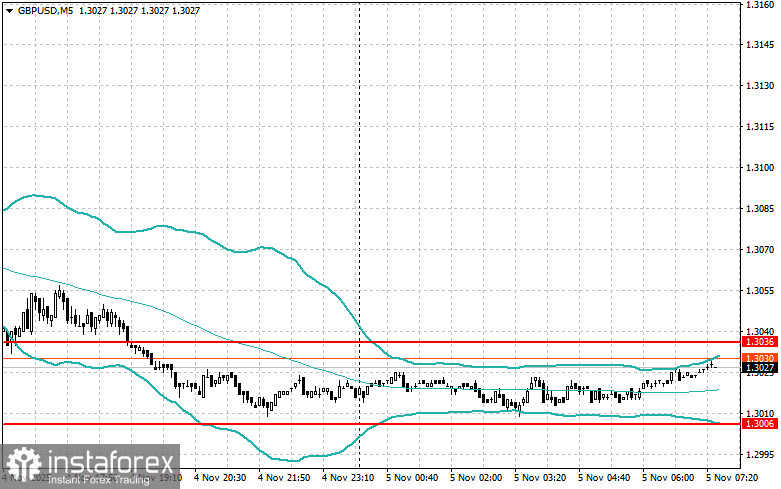The width and height of the screenshot is (781, 489).
Task: Click the 1.3010 price axis label
Action: [760, 414]
